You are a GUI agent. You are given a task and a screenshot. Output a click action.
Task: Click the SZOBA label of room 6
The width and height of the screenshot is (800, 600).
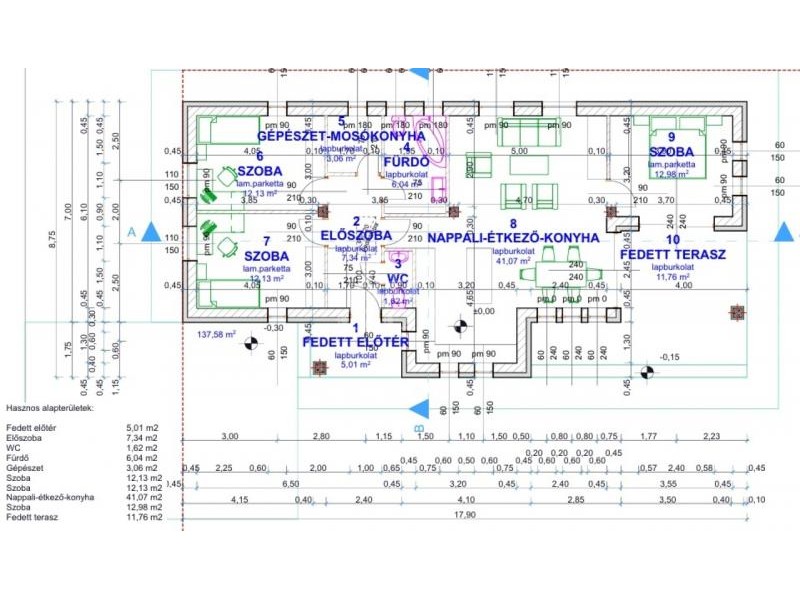tap(260, 171)
